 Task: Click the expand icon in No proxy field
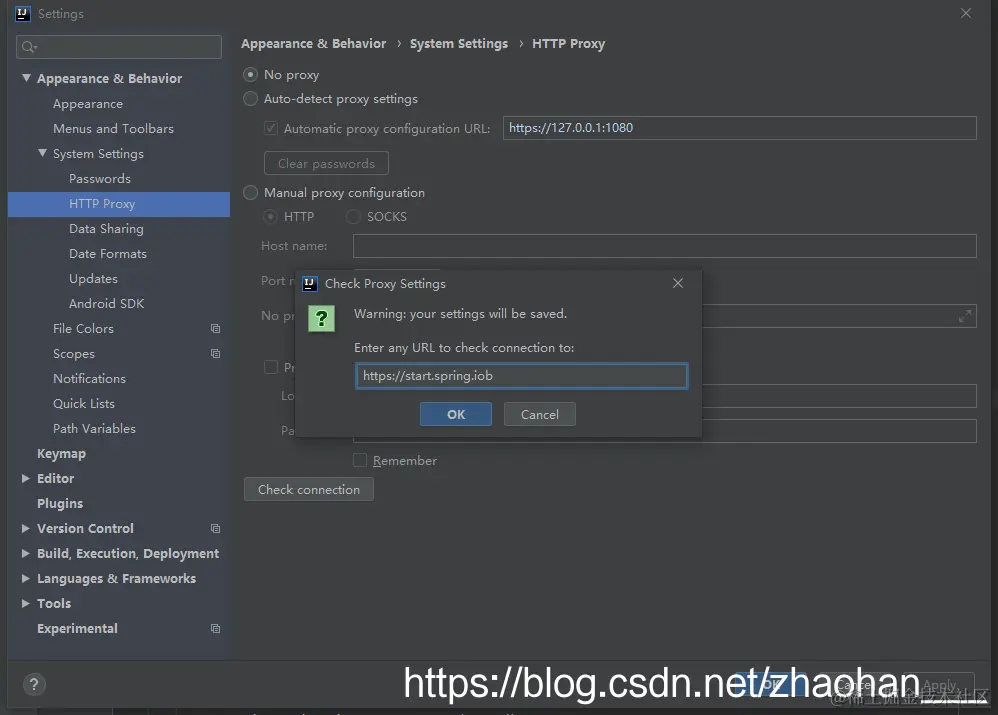point(965,316)
